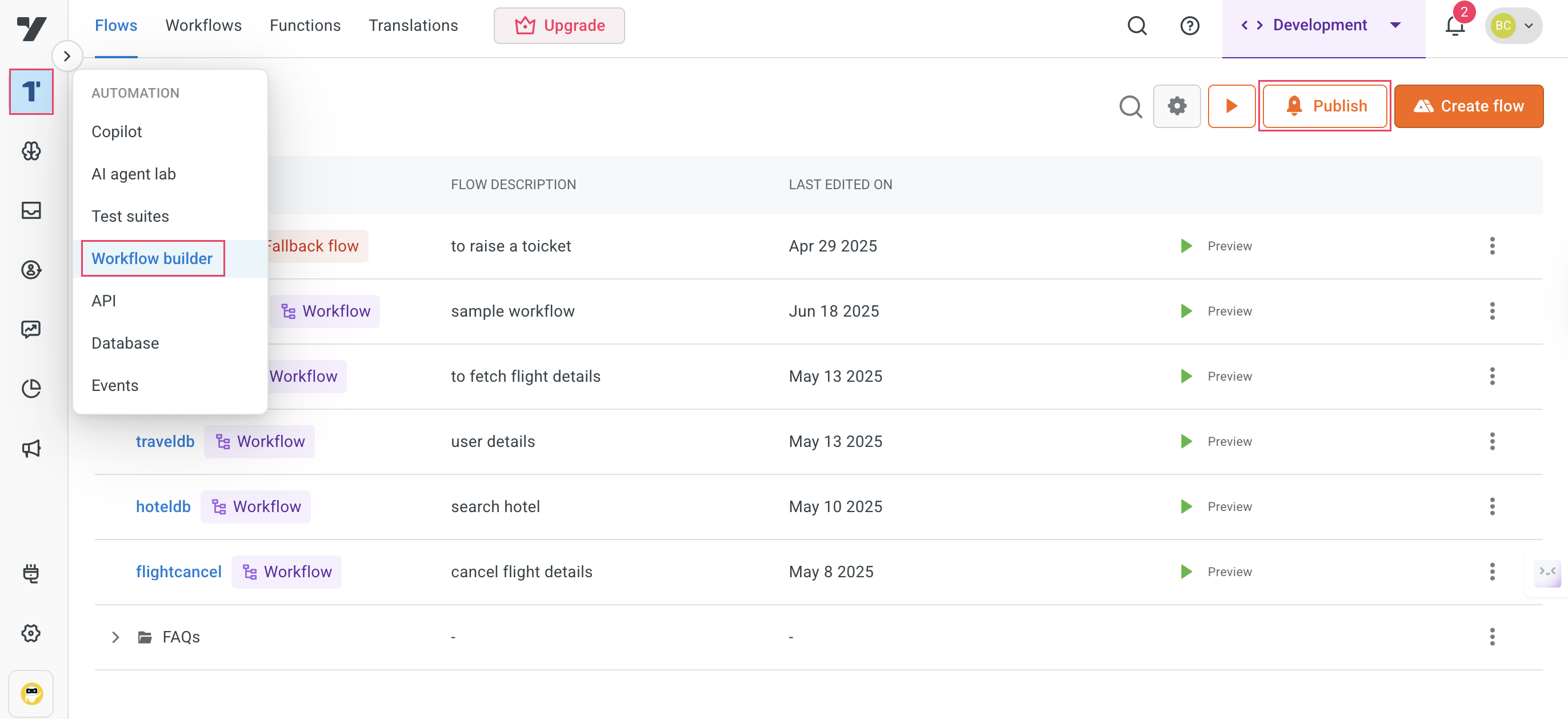1568x719 pixels.
Task: Open the user profile circle icon in sidebar
Action: pos(31,270)
